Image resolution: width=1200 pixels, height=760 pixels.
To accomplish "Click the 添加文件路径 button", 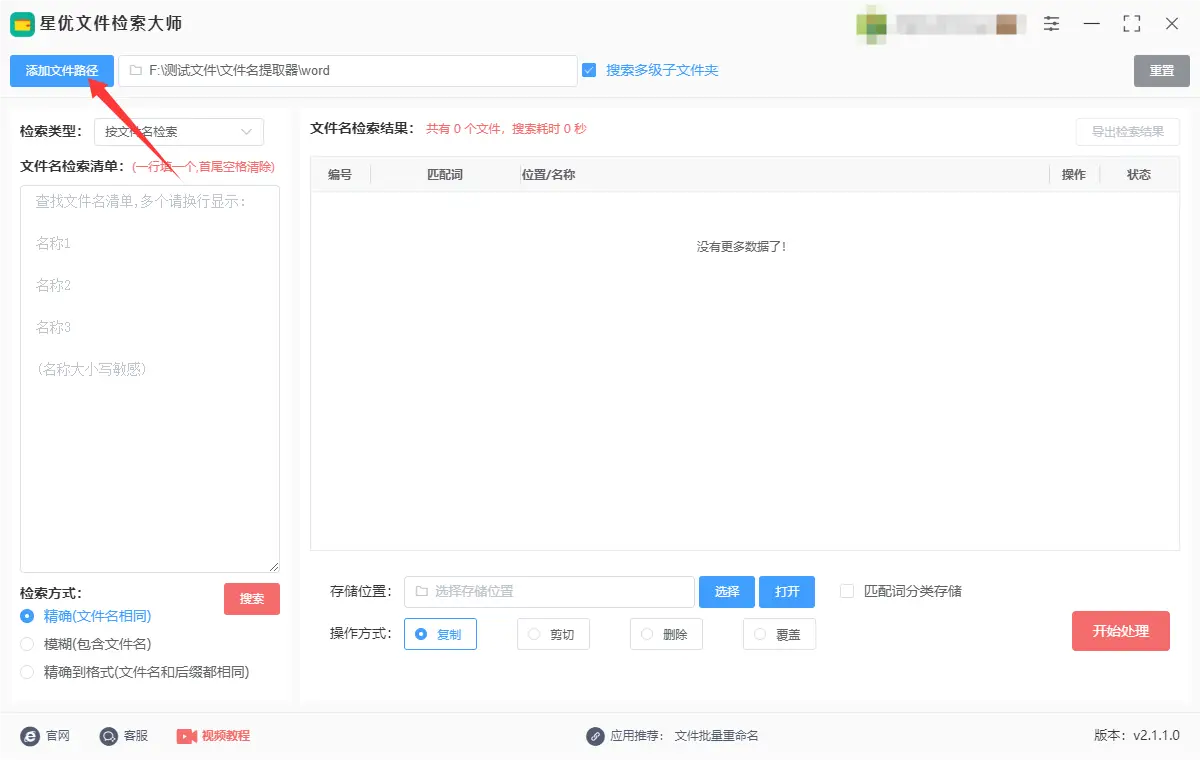I will (x=61, y=71).
